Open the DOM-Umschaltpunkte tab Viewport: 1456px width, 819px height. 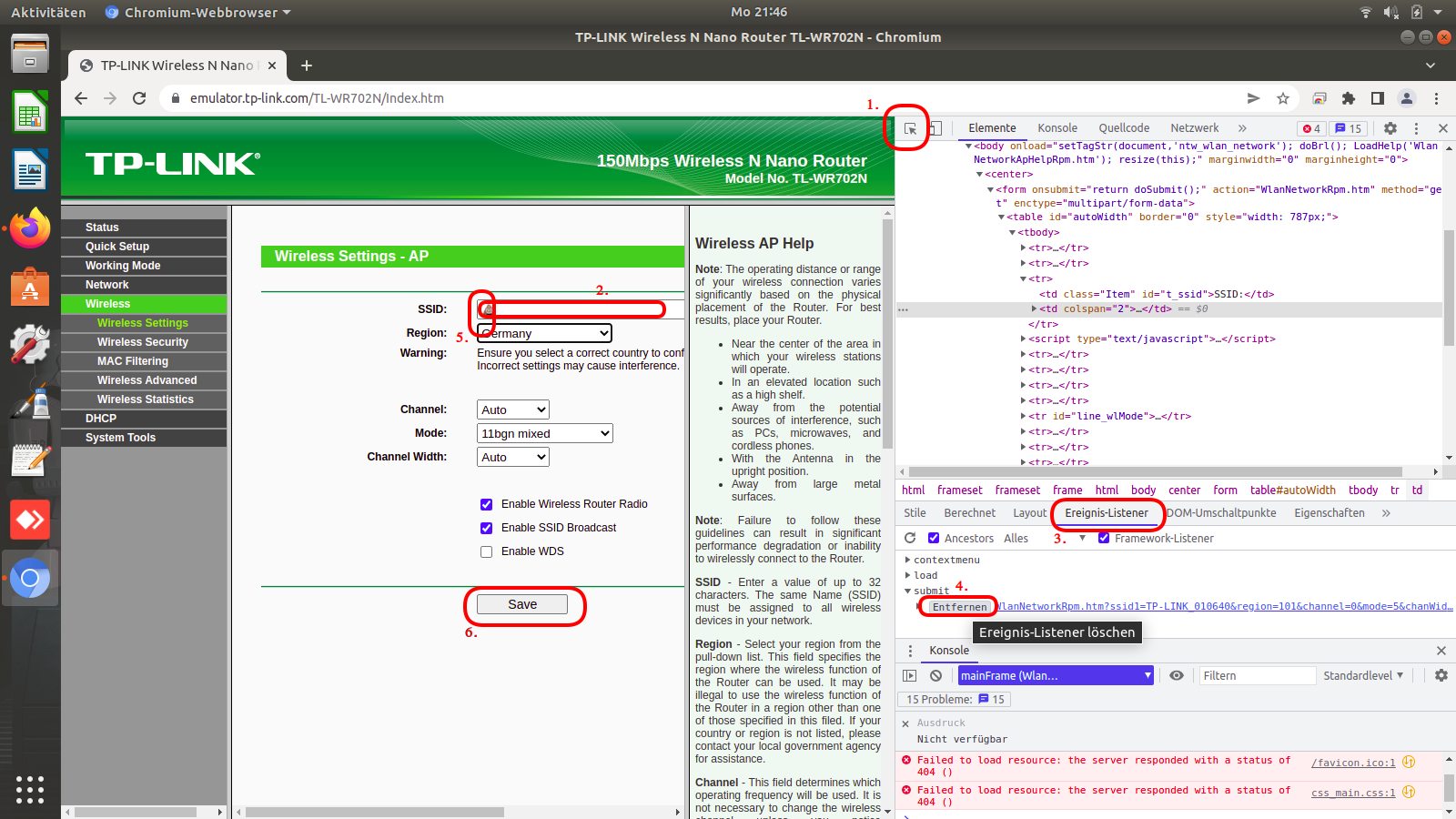point(1221,513)
